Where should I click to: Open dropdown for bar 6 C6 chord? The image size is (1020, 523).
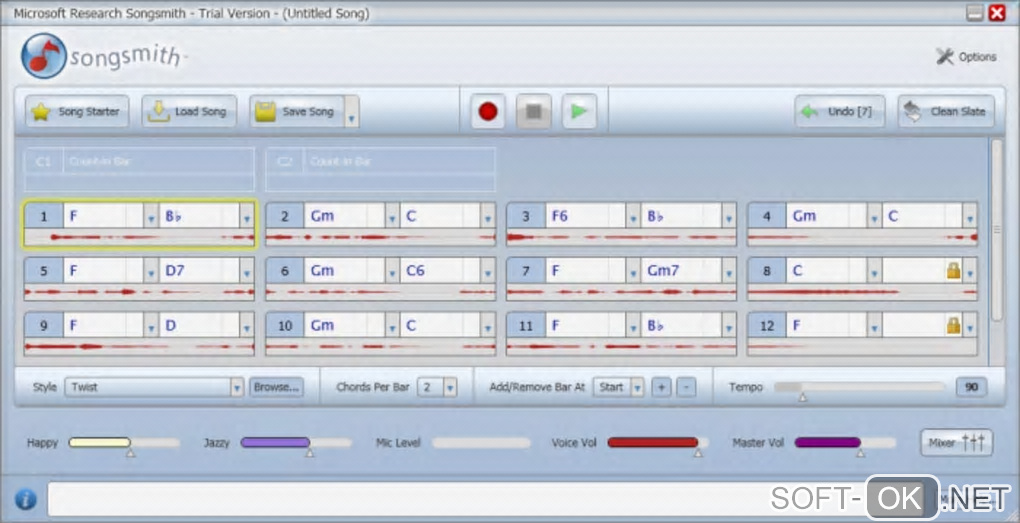(488, 272)
